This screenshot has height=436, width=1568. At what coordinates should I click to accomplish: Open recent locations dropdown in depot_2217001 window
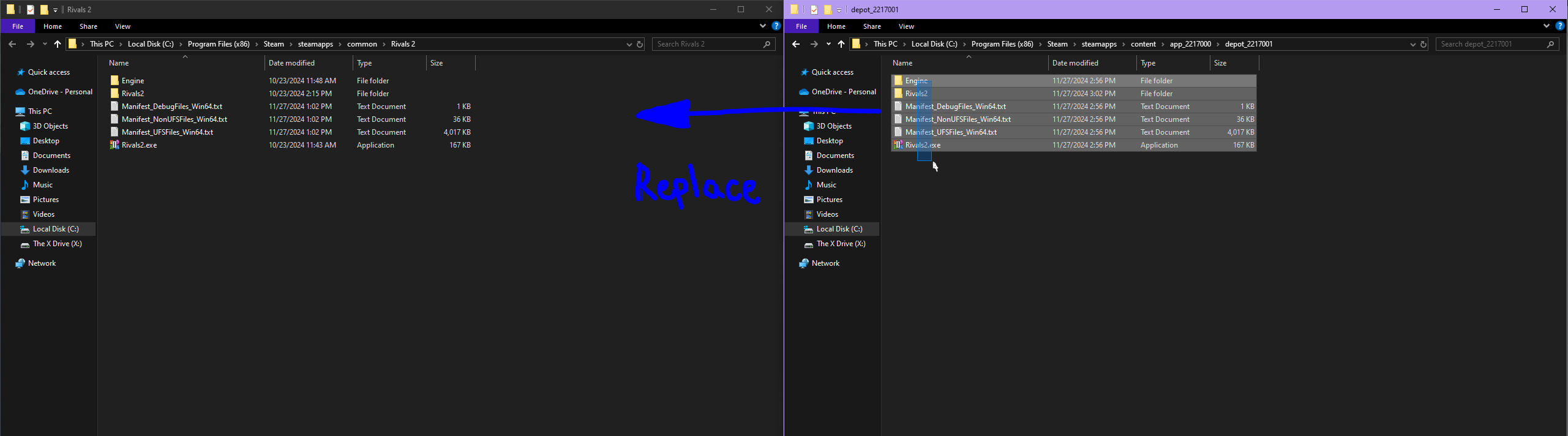tap(828, 44)
